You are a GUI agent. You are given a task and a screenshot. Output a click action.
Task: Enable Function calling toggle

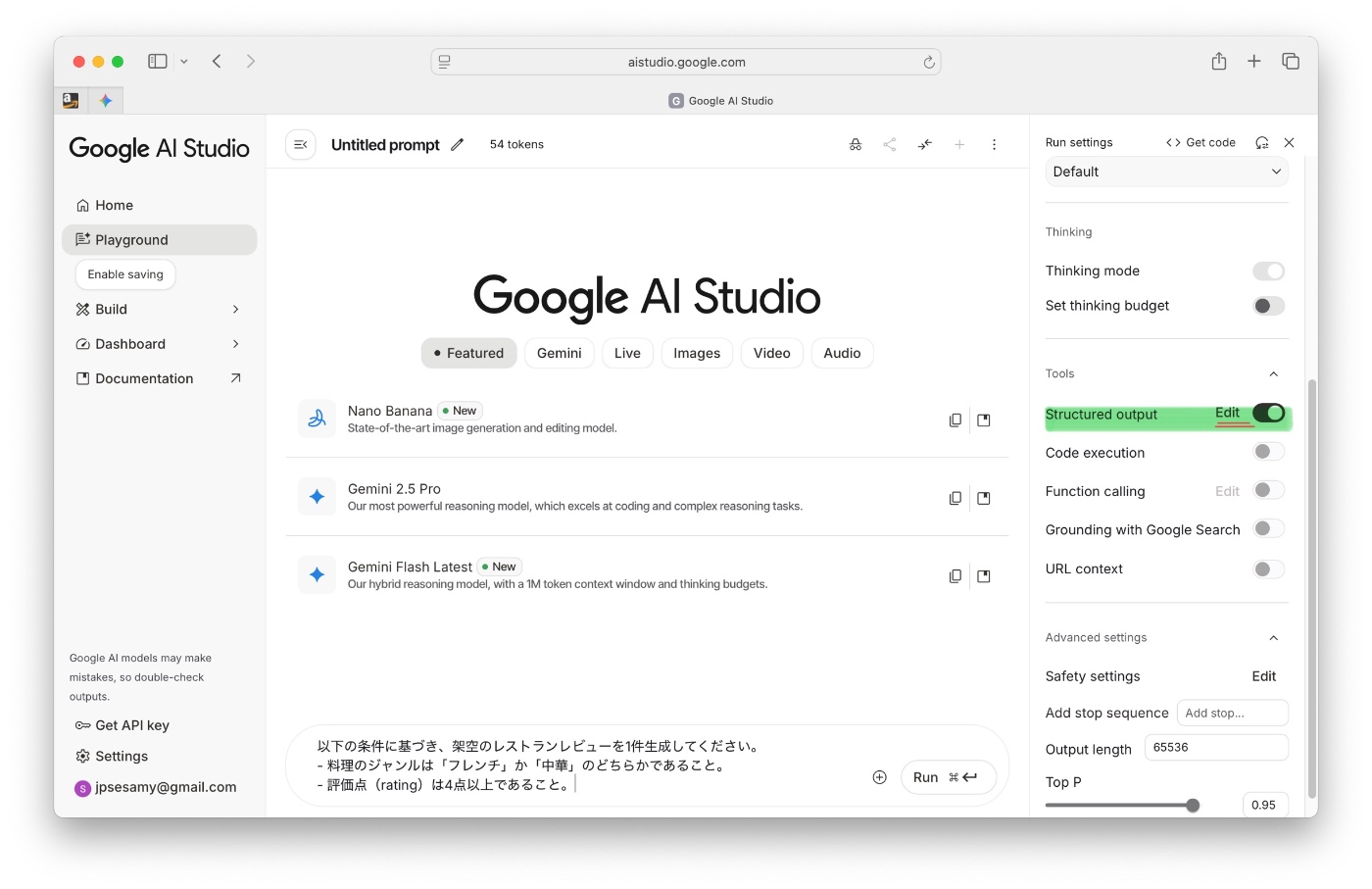pyautogui.click(x=1269, y=490)
